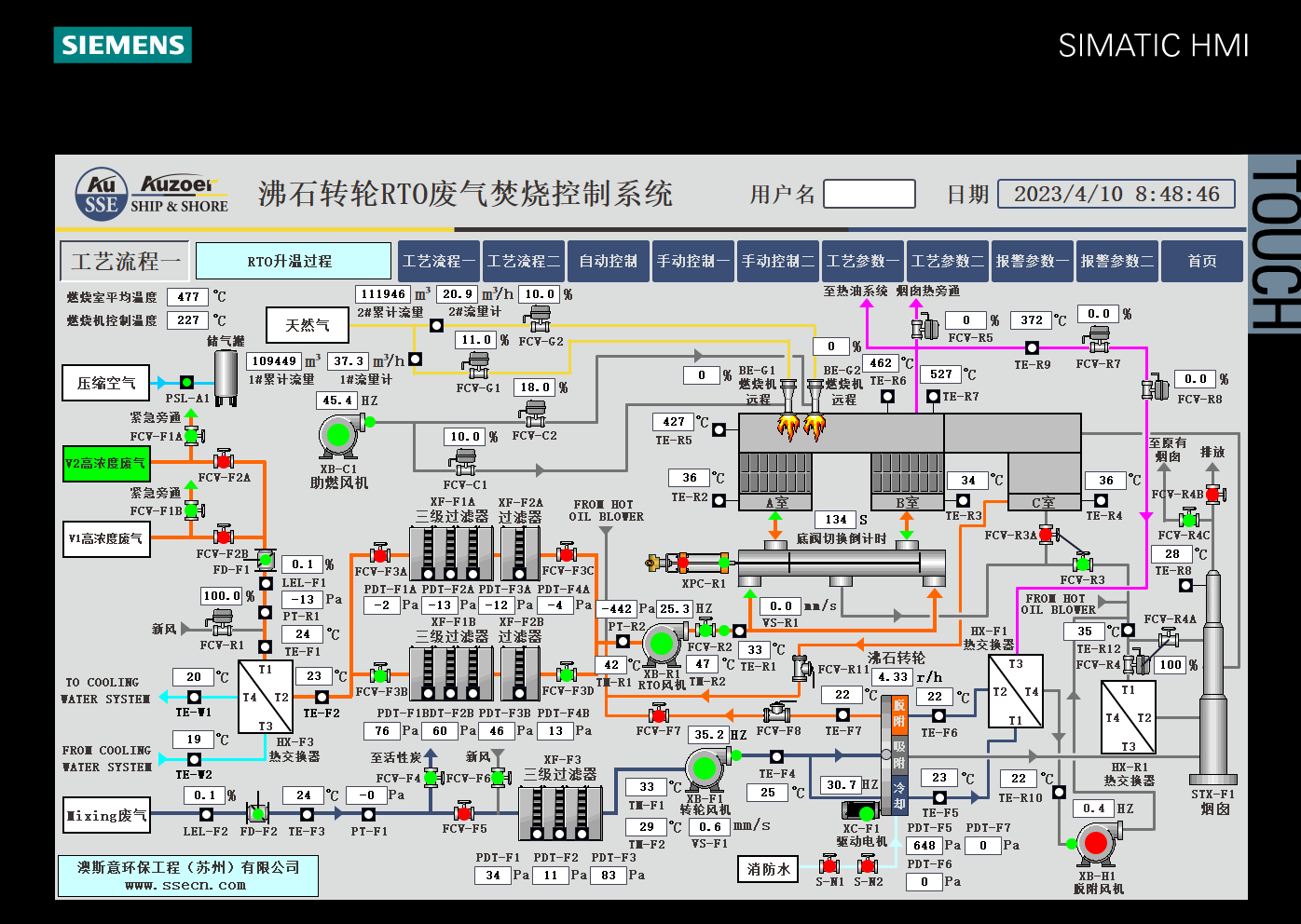Select the STX-F1 chimney icon

pyautogui.click(x=1212, y=678)
